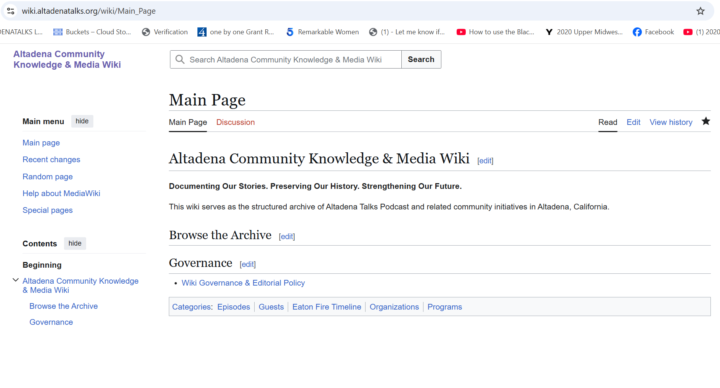The width and height of the screenshot is (720, 388).
Task: Open the Verification bookmark
Action: 165,32
